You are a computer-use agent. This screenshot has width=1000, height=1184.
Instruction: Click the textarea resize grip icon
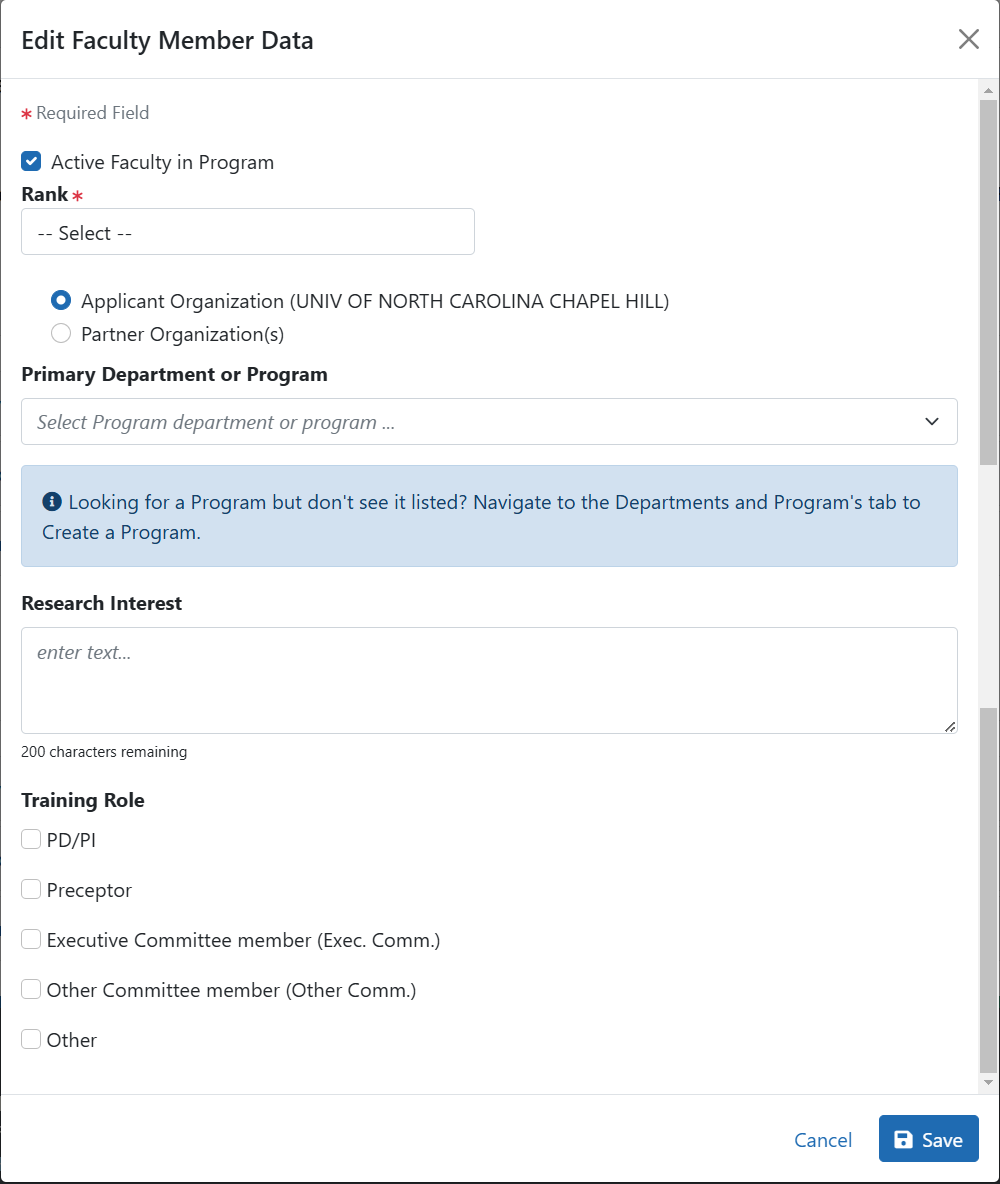tap(949, 726)
